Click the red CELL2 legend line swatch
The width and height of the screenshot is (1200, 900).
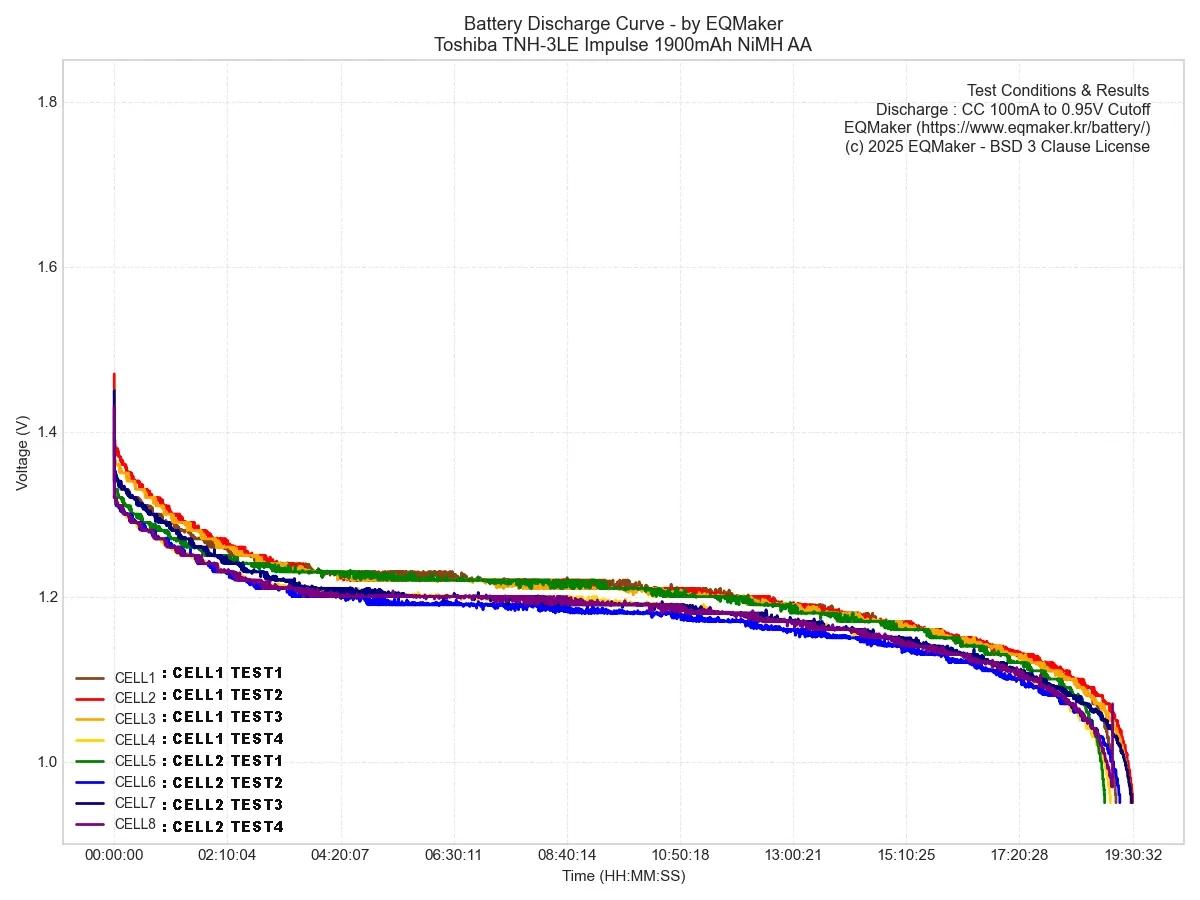(x=90, y=698)
